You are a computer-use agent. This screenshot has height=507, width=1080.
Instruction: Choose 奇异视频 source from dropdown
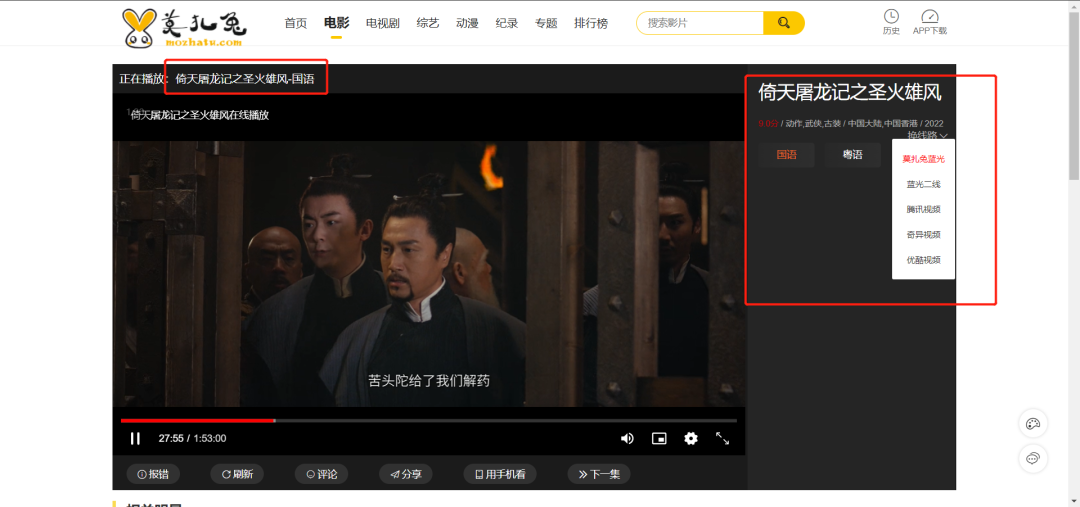pos(924,235)
